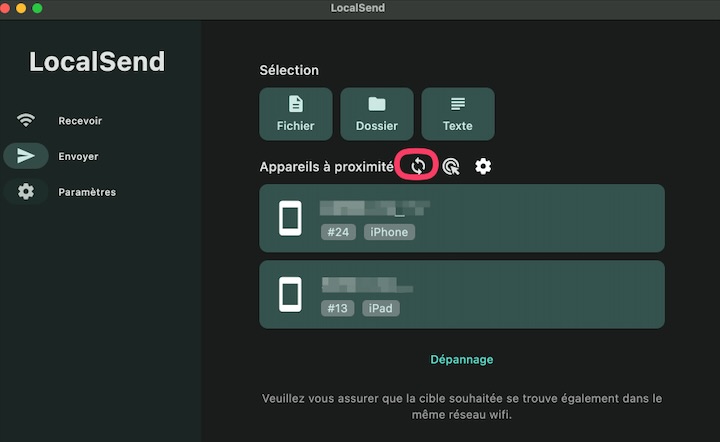Select Texte to send a message
This screenshot has width=720, height=442.
[458, 114]
